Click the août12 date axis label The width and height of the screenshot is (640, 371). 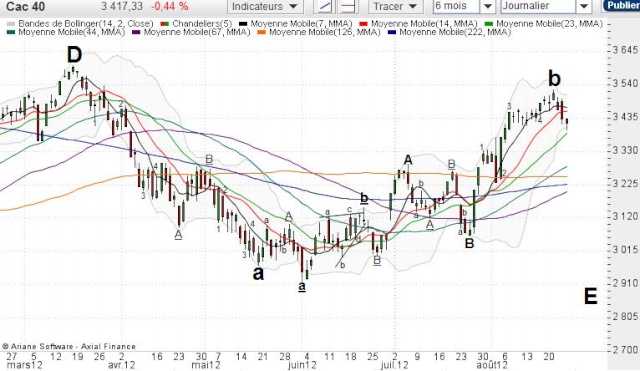pyautogui.click(x=492, y=364)
